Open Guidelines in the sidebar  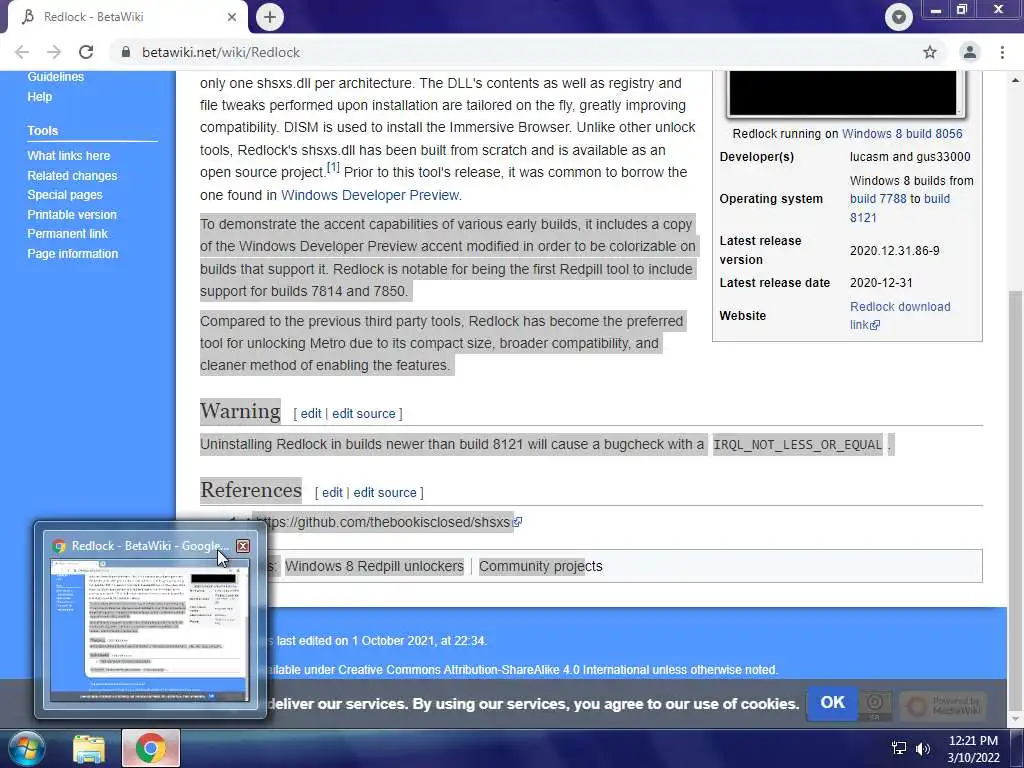point(56,76)
